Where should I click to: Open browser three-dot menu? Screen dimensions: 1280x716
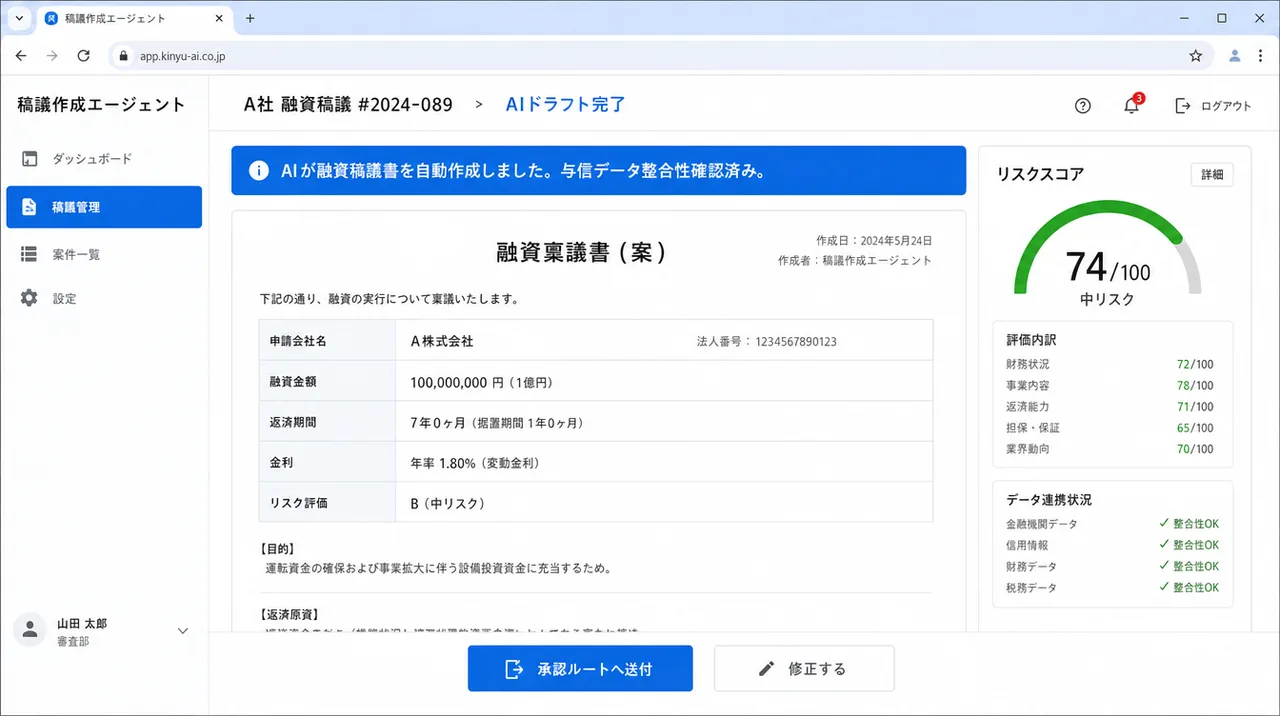pos(1262,56)
